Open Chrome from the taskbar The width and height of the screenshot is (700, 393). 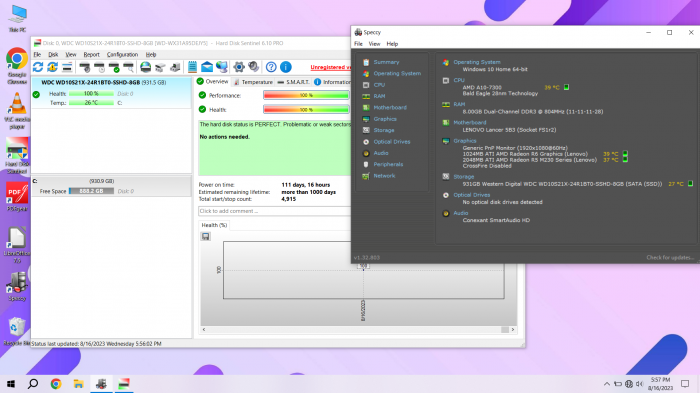pos(56,384)
